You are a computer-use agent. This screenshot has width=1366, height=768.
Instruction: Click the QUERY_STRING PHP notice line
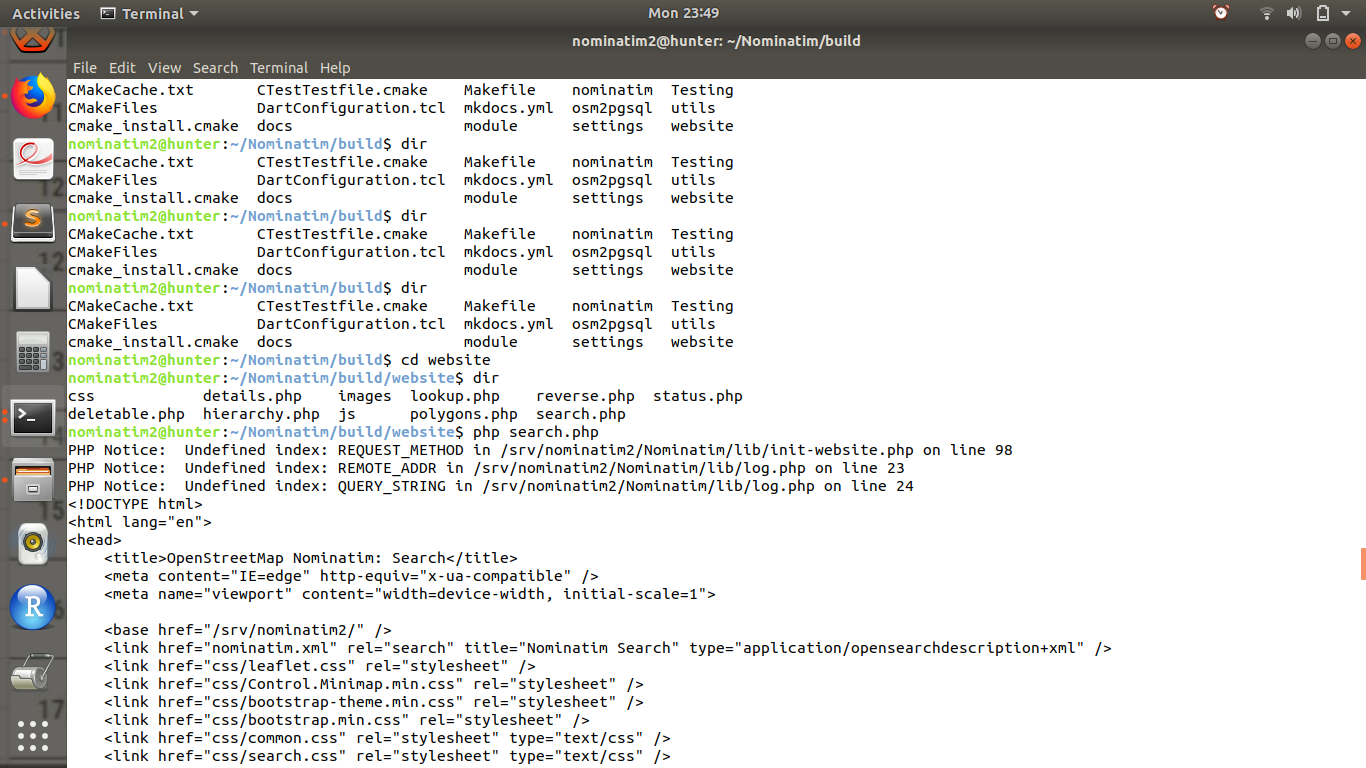coord(491,486)
